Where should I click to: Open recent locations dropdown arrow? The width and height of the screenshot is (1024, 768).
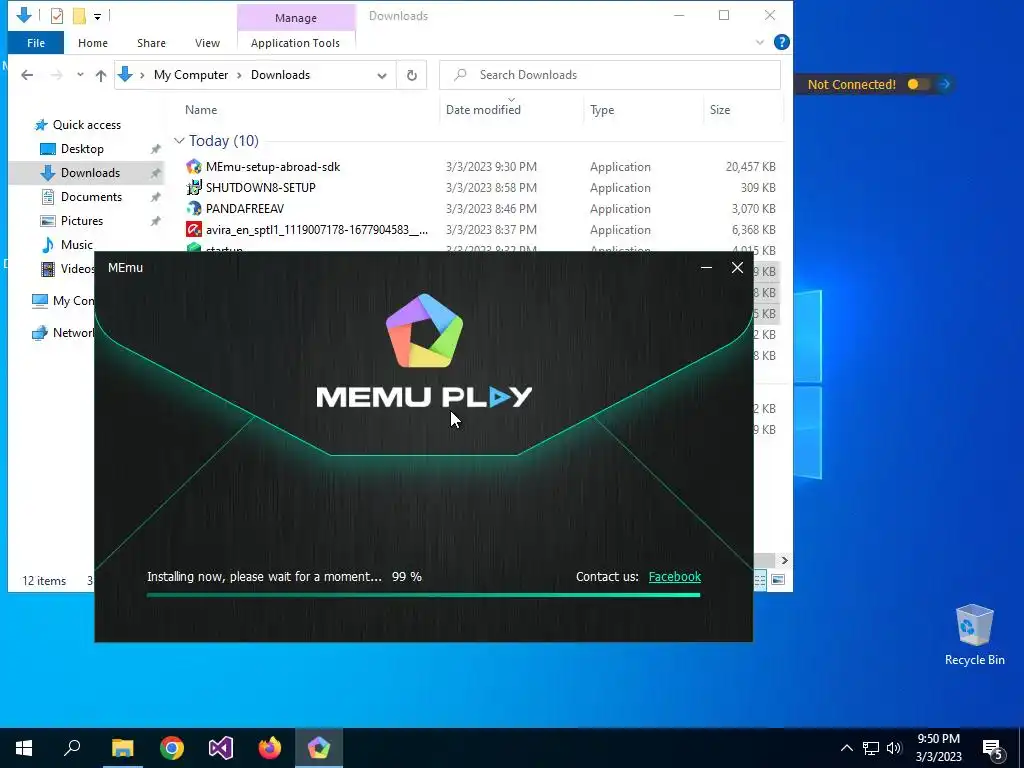(80, 75)
